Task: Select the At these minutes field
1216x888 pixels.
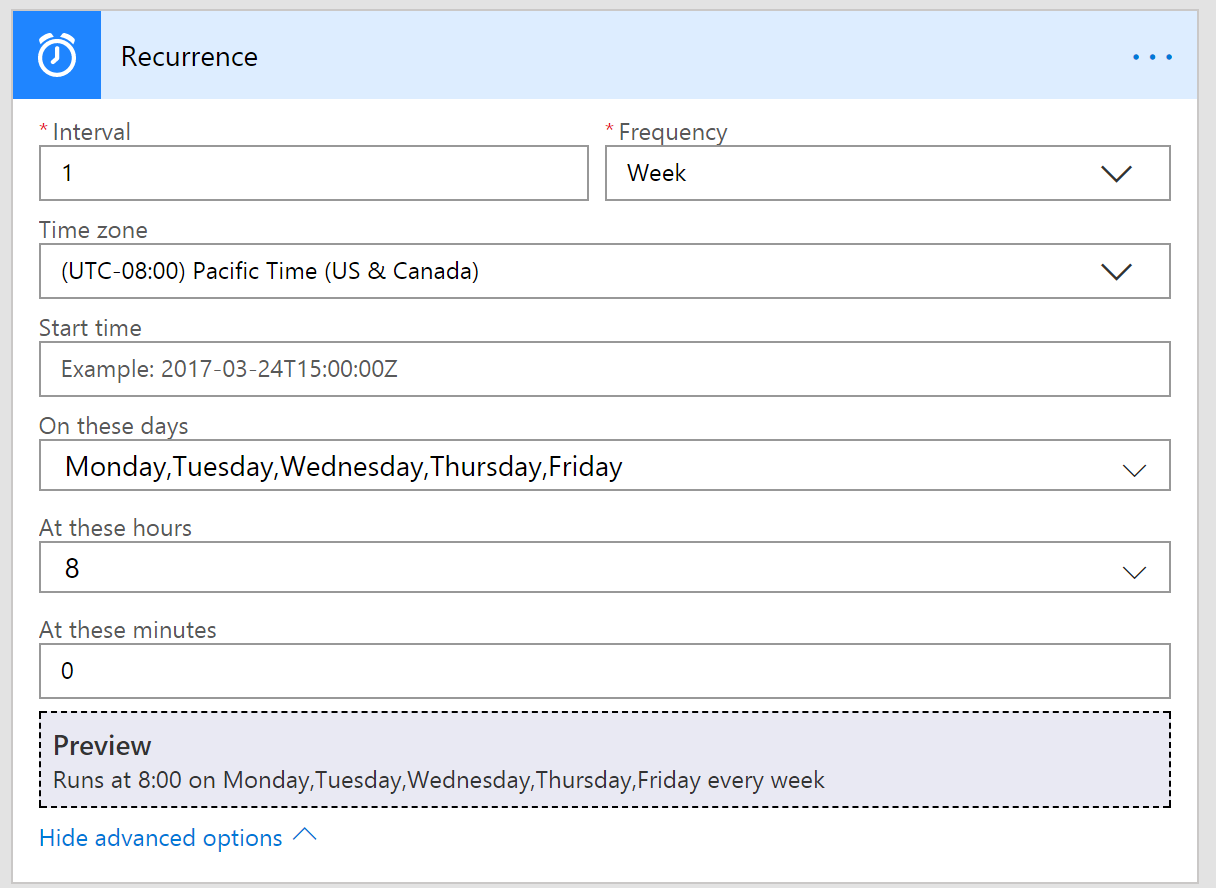Action: 604,670
